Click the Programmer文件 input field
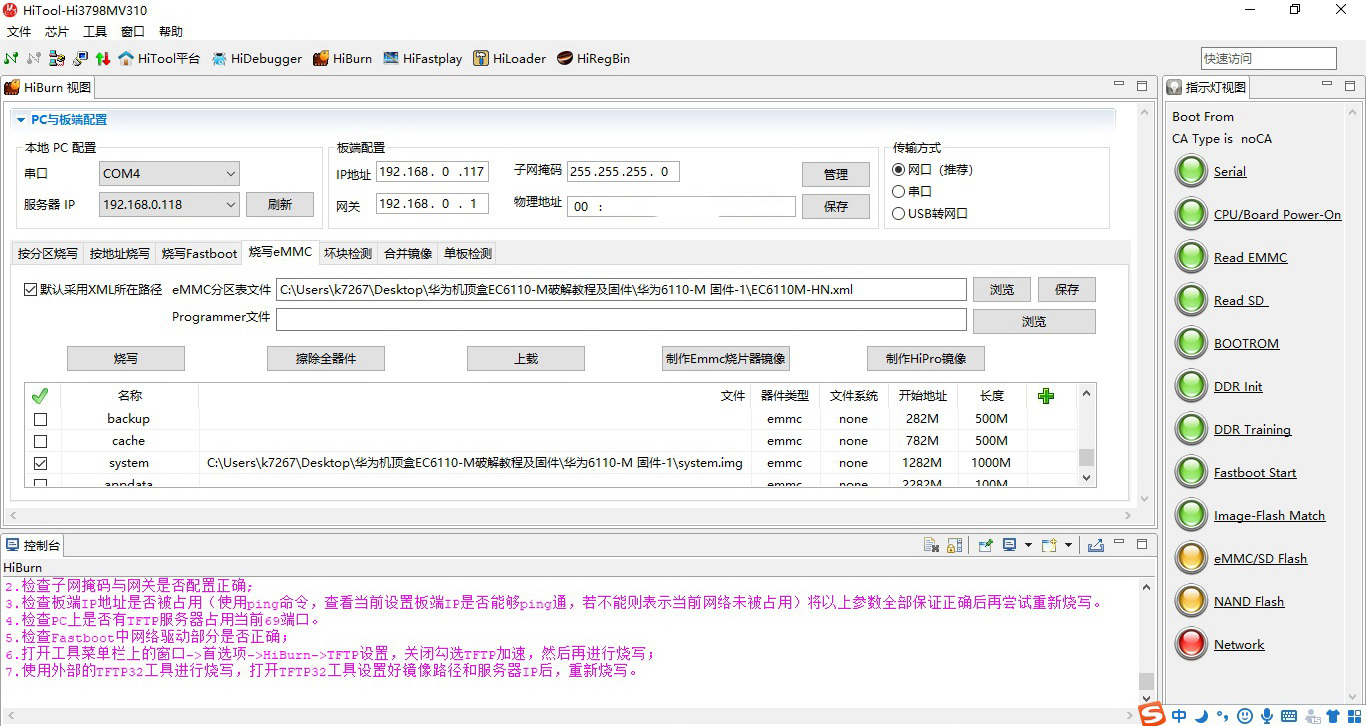Image resolution: width=1366 pixels, height=726 pixels. click(621, 320)
